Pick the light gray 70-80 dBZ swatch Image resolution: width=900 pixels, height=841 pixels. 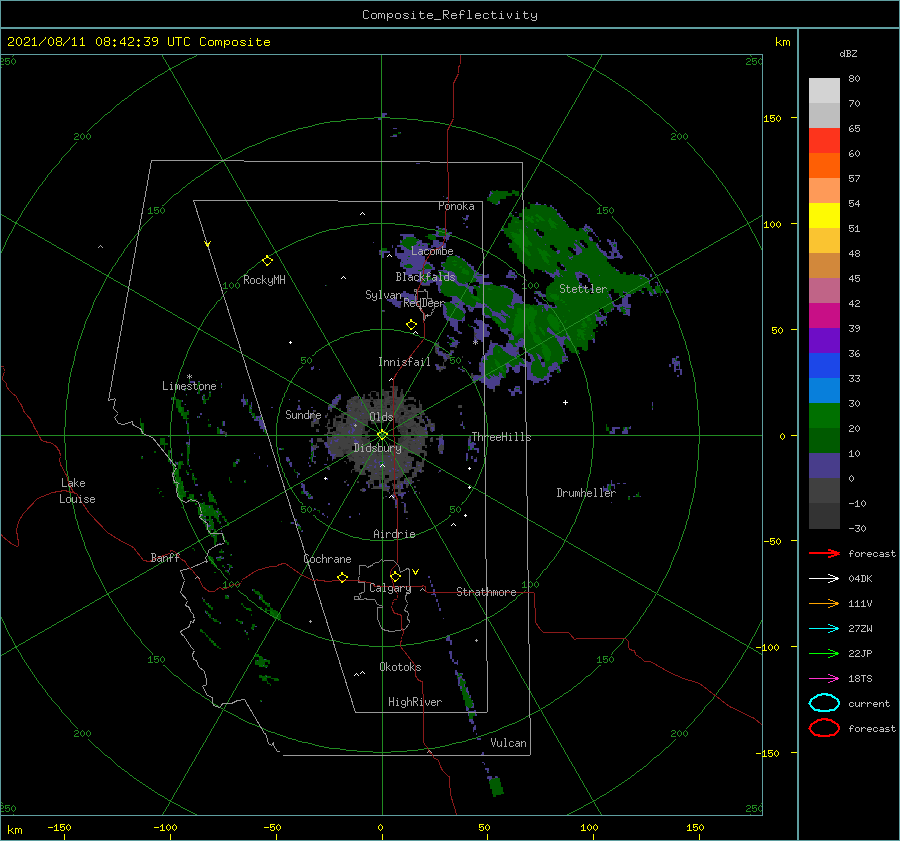click(x=824, y=91)
